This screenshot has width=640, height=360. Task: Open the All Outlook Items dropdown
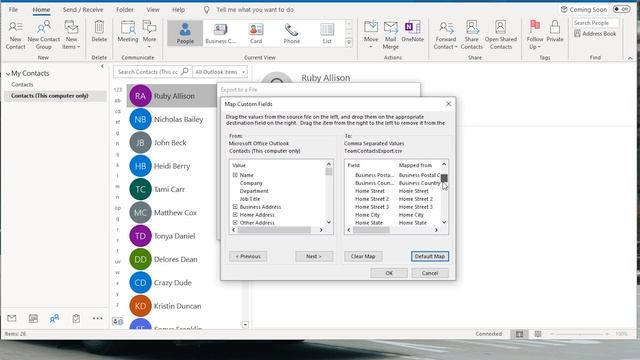220,72
